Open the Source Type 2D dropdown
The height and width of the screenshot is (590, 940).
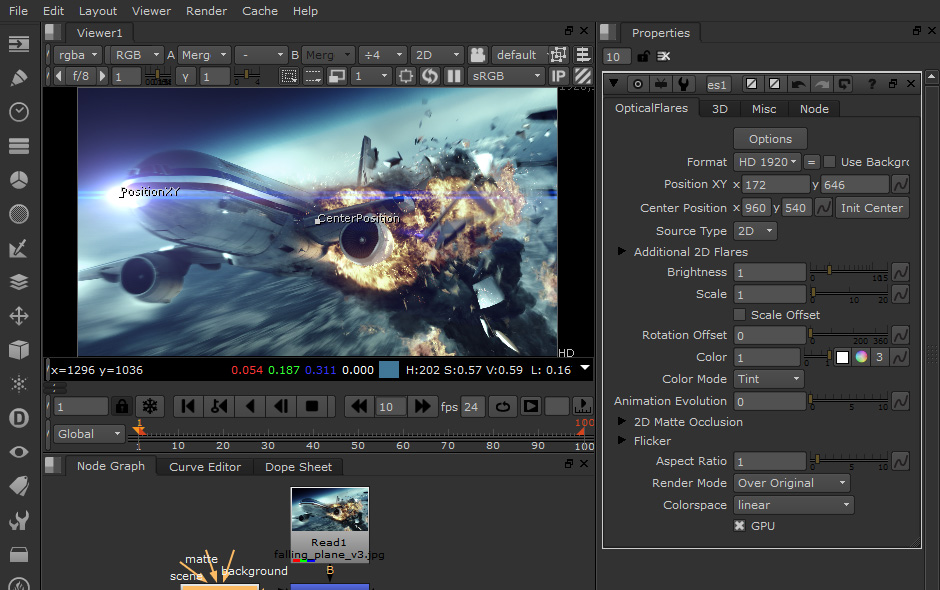pos(755,231)
